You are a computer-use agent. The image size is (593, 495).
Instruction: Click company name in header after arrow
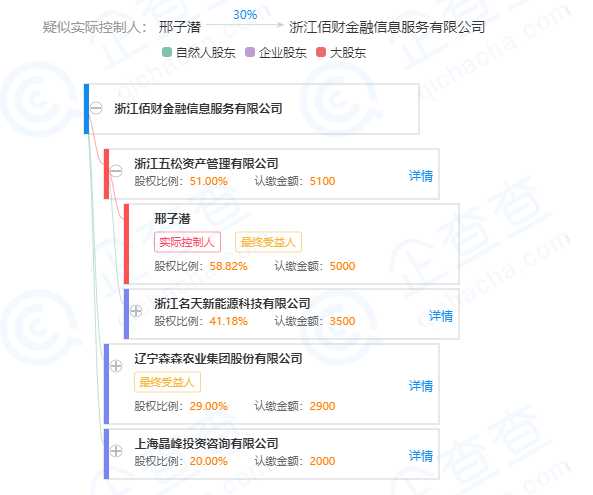click(x=387, y=27)
